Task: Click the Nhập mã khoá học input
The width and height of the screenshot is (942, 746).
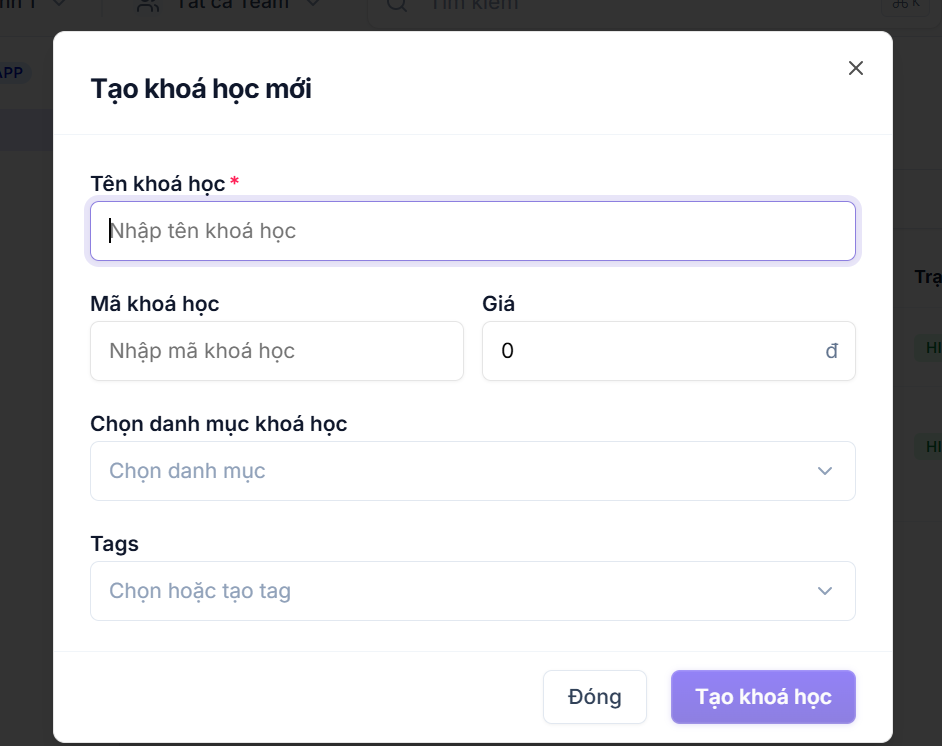Action: coord(277,351)
